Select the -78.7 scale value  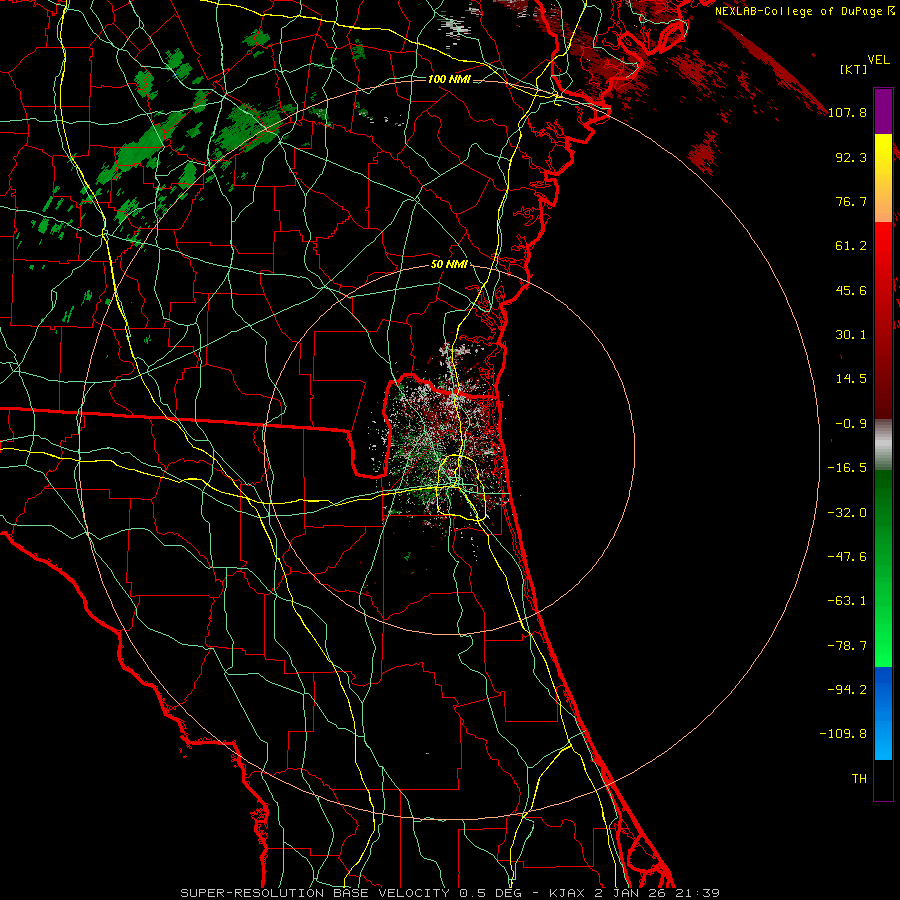pos(847,646)
